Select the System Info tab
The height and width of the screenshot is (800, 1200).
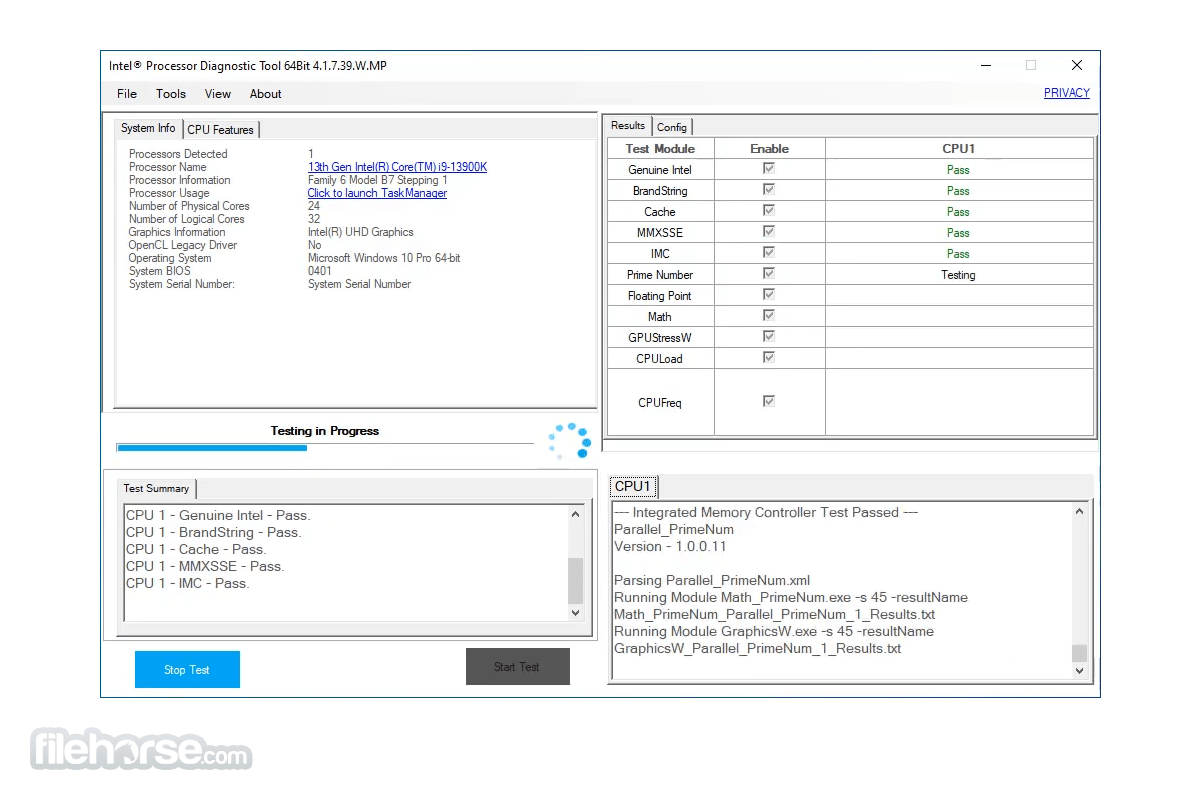(148, 128)
